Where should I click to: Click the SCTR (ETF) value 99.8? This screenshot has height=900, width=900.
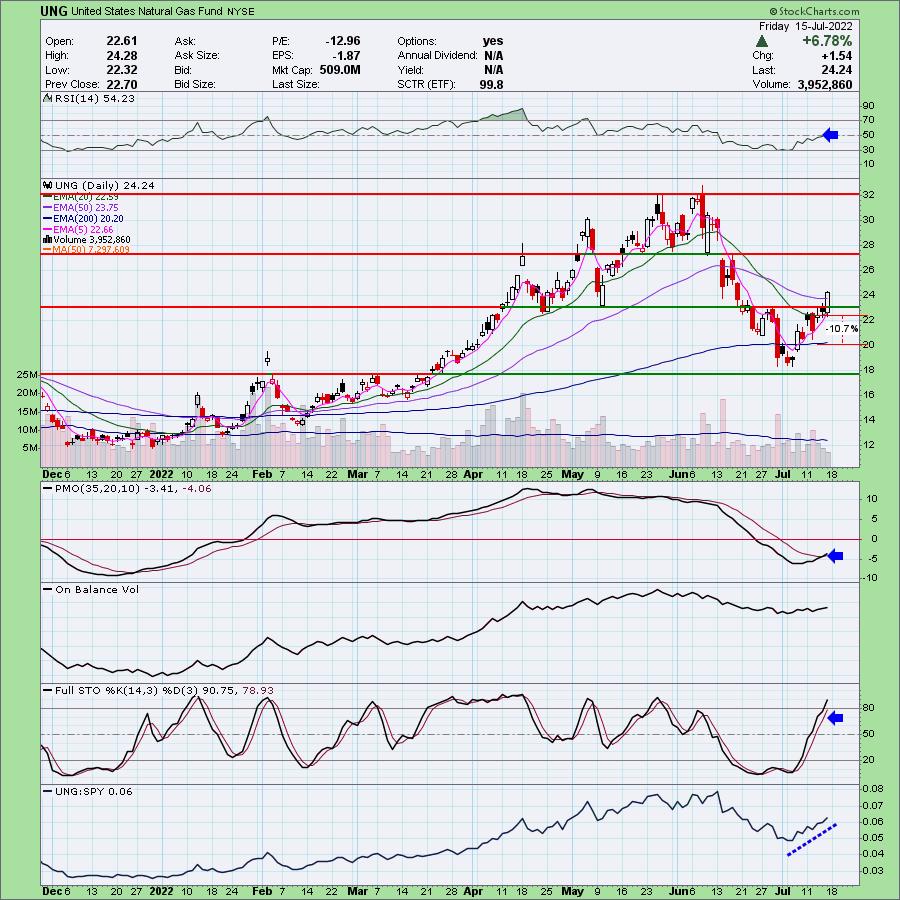pos(491,84)
